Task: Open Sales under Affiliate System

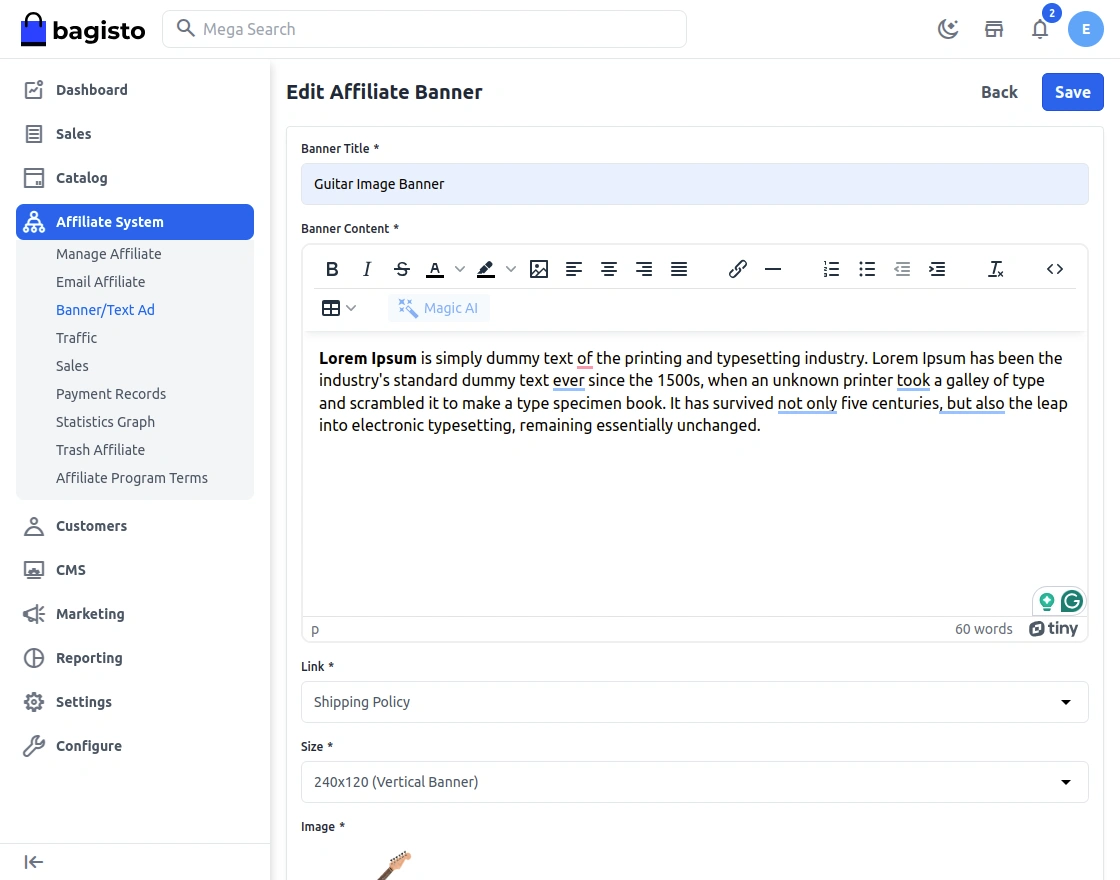Action: click(72, 366)
